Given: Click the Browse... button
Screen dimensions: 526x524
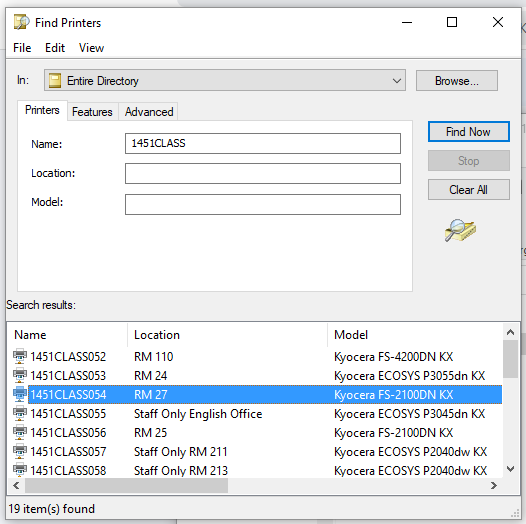Looking at the screenshot, I should 457,81.
